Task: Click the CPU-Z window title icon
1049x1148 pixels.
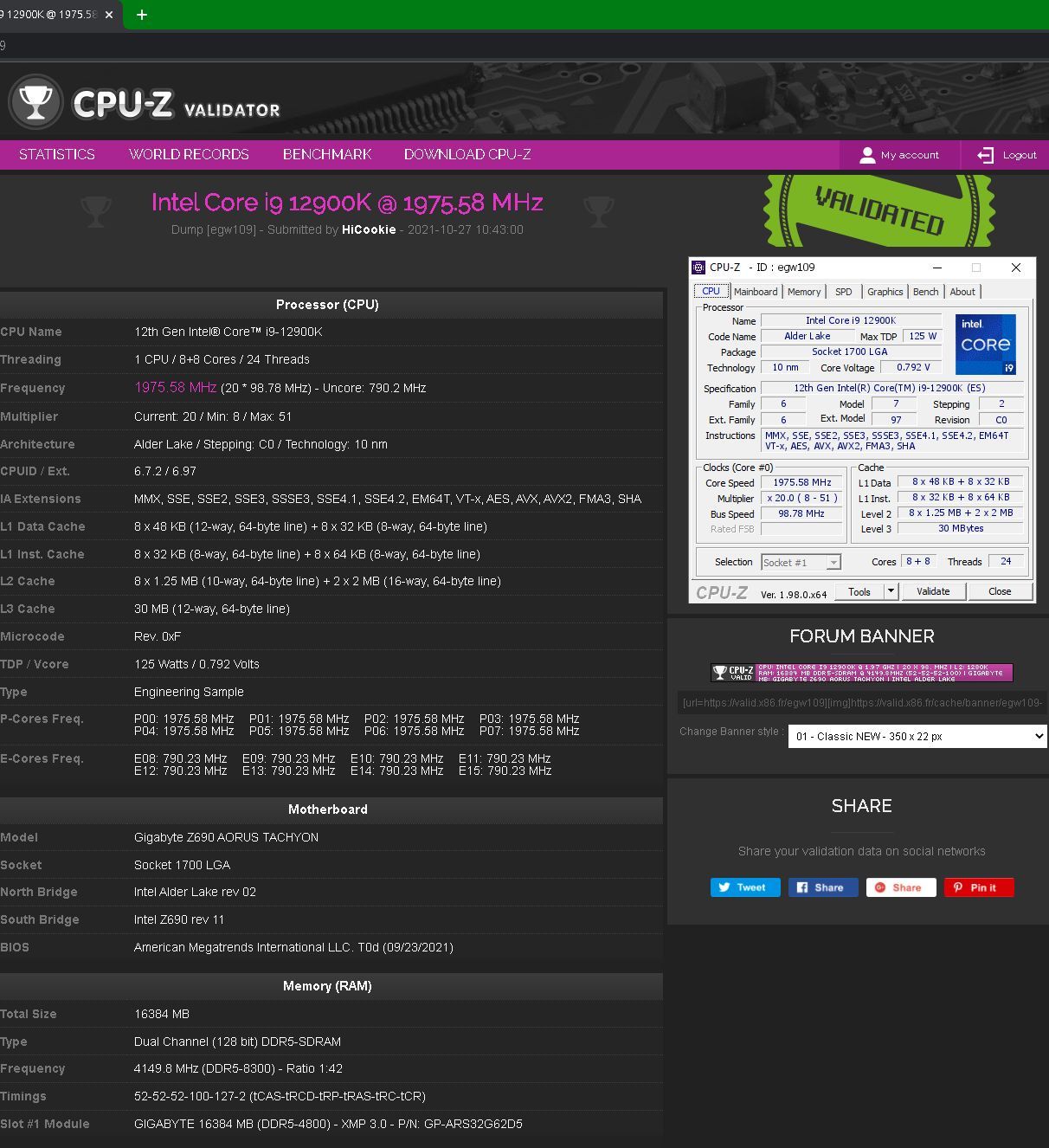Action: [x=698, y=268]
